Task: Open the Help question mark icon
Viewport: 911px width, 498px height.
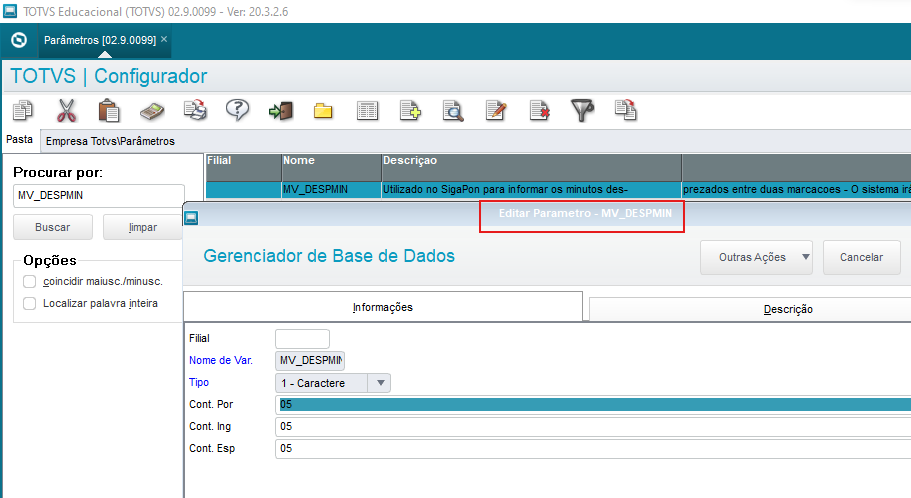Action: click(x=238, y=110)
